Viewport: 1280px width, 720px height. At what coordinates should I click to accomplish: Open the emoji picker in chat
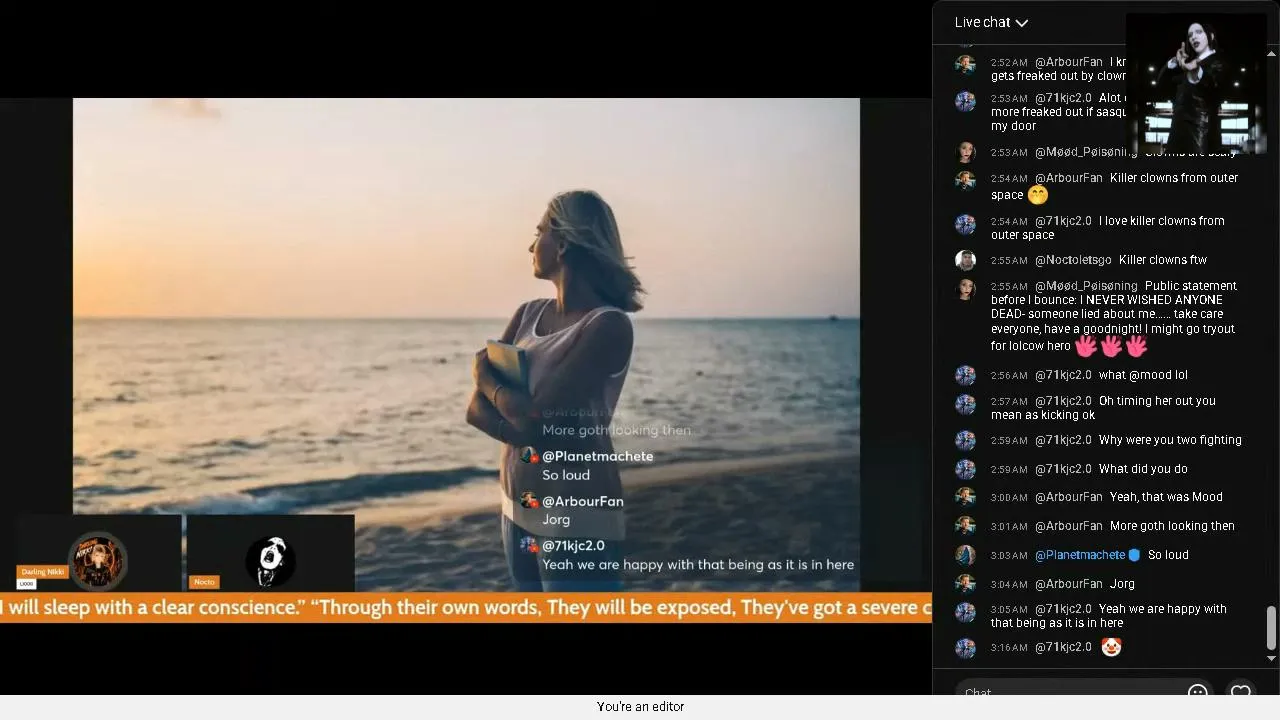point(1197,692)
